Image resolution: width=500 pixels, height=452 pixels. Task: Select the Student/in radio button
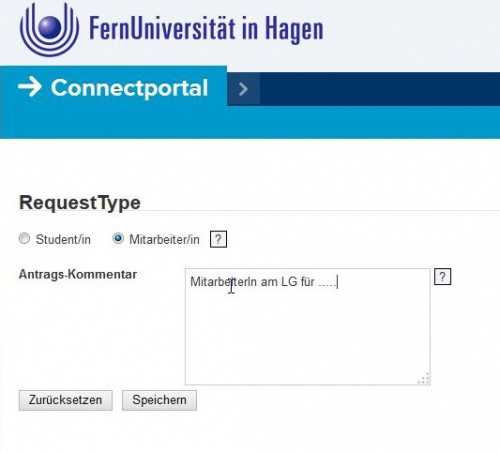[24, 239]
